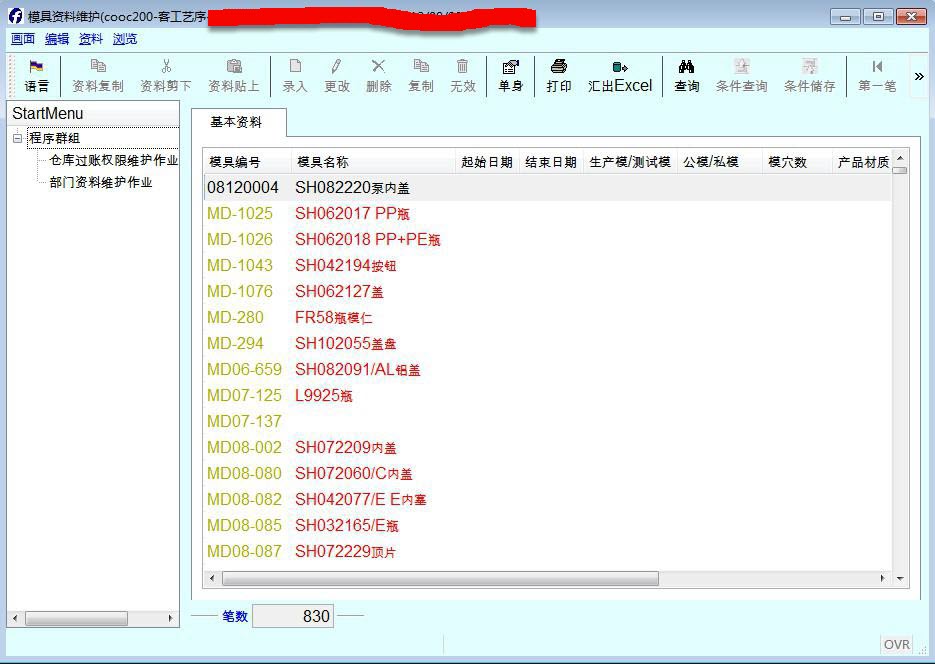The width and height of the screenshot is (935, 664).
Task: Click the 条件储存 save conditions icon
Action: coord(809,75)
